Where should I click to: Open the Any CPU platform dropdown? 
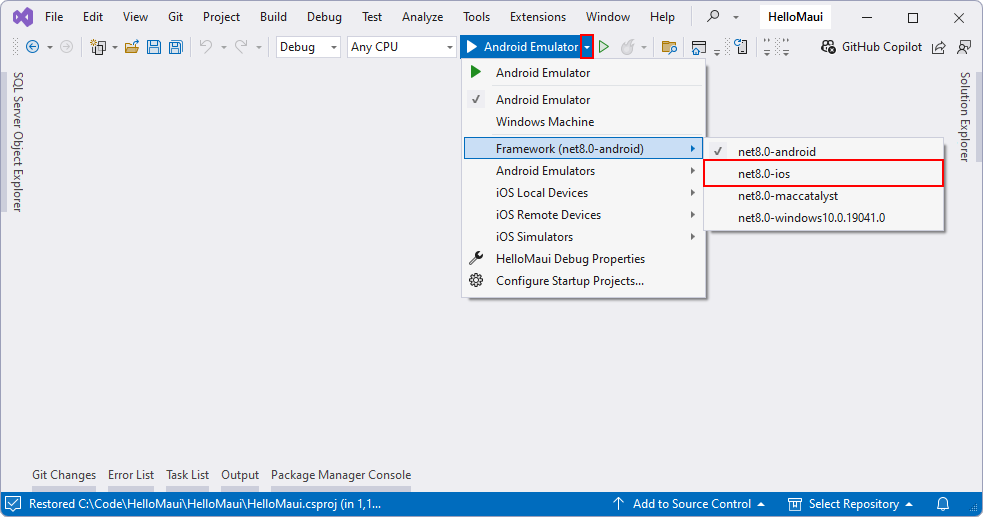pos(402,47)
